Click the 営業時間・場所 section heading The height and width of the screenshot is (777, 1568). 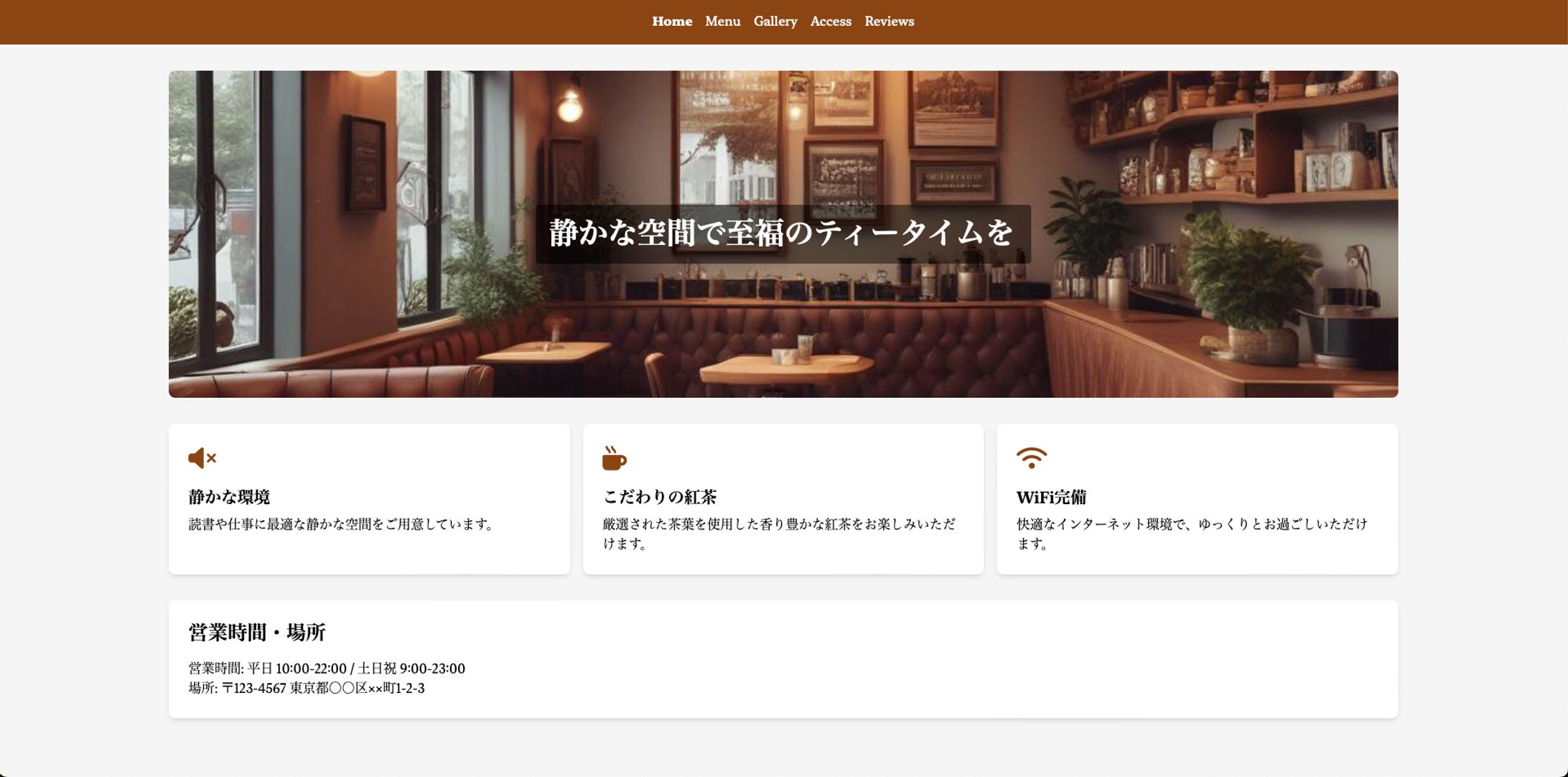(256, 633)
